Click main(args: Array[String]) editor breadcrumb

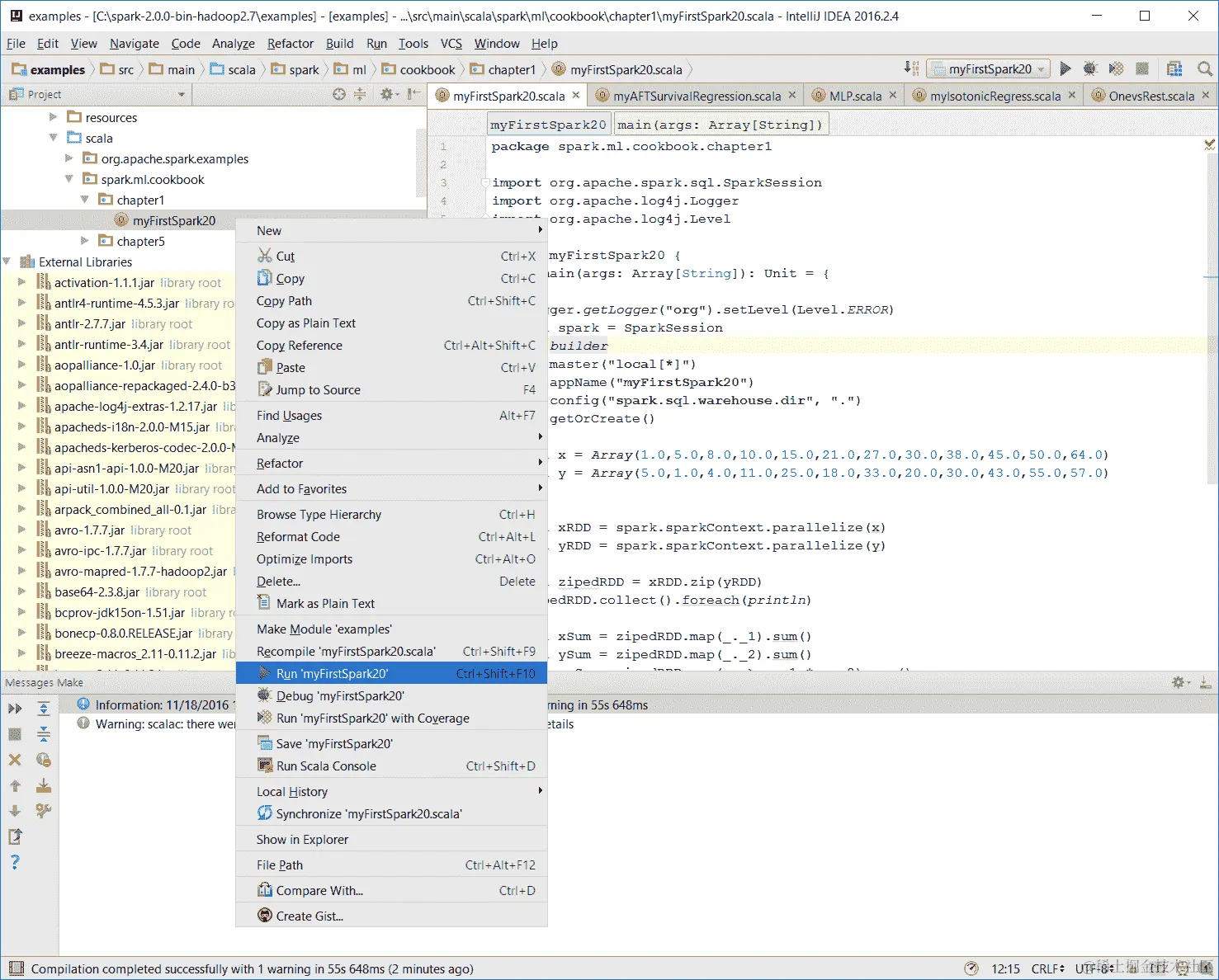[720, 125]
